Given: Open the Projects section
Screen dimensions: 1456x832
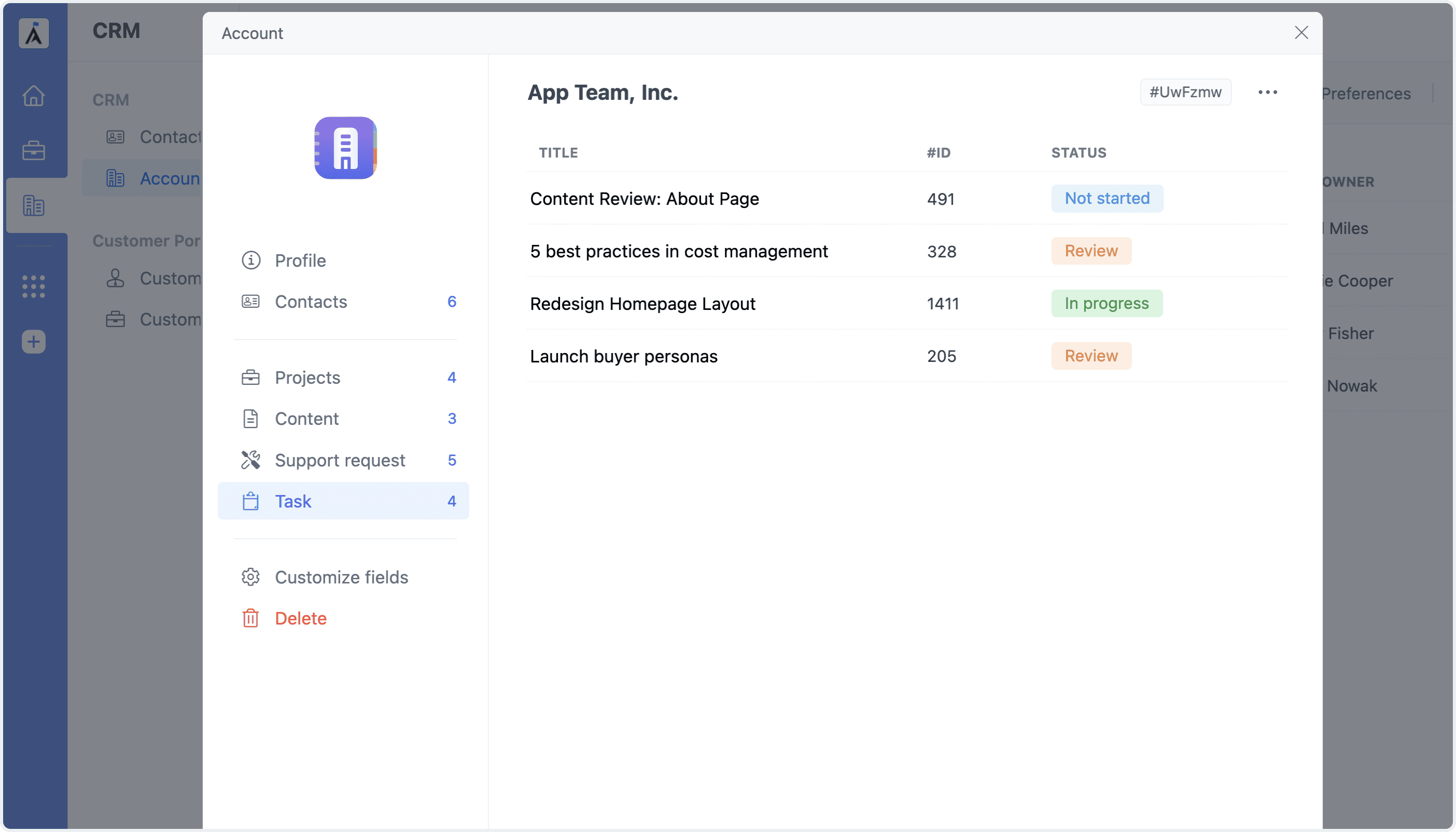Looking at the screenshot, I should (307, 377).
